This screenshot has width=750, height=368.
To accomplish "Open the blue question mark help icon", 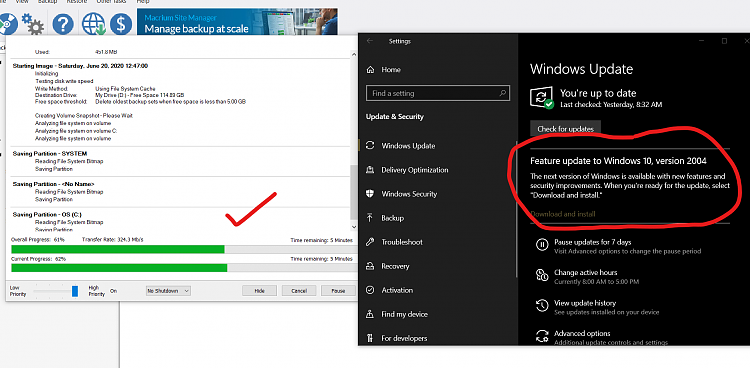I will coord(63,24).
